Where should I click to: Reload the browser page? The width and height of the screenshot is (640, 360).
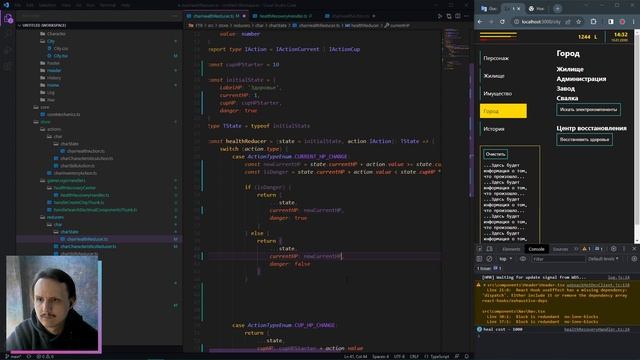pyautogui.click(x=502, y=22)
